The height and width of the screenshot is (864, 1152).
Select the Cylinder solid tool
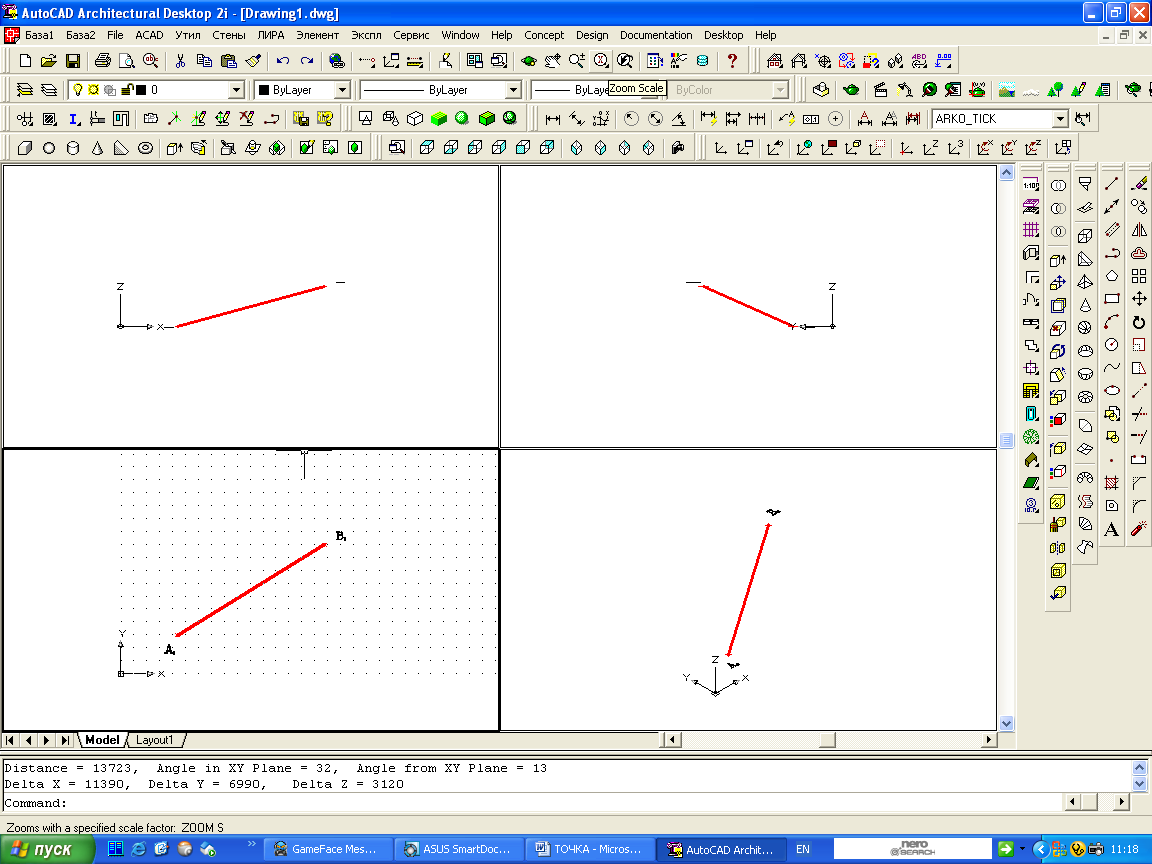click(73, 148)
